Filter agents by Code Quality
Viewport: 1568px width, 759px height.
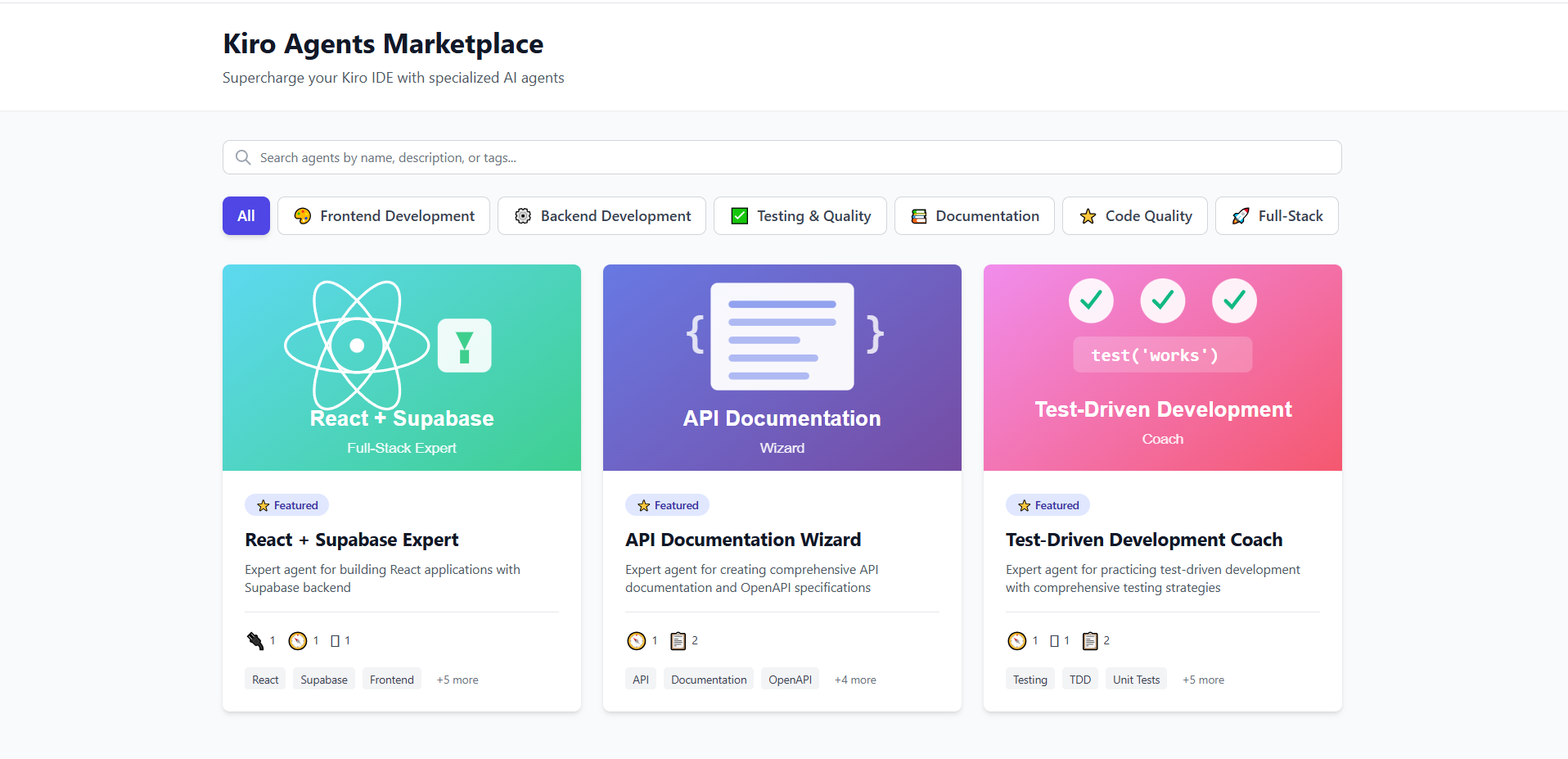click(1135, 216)
